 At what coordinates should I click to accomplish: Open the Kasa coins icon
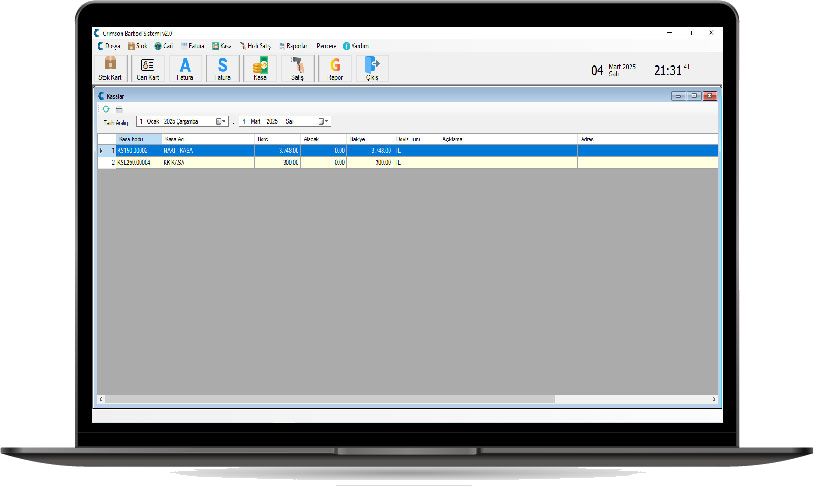point(260,67)
